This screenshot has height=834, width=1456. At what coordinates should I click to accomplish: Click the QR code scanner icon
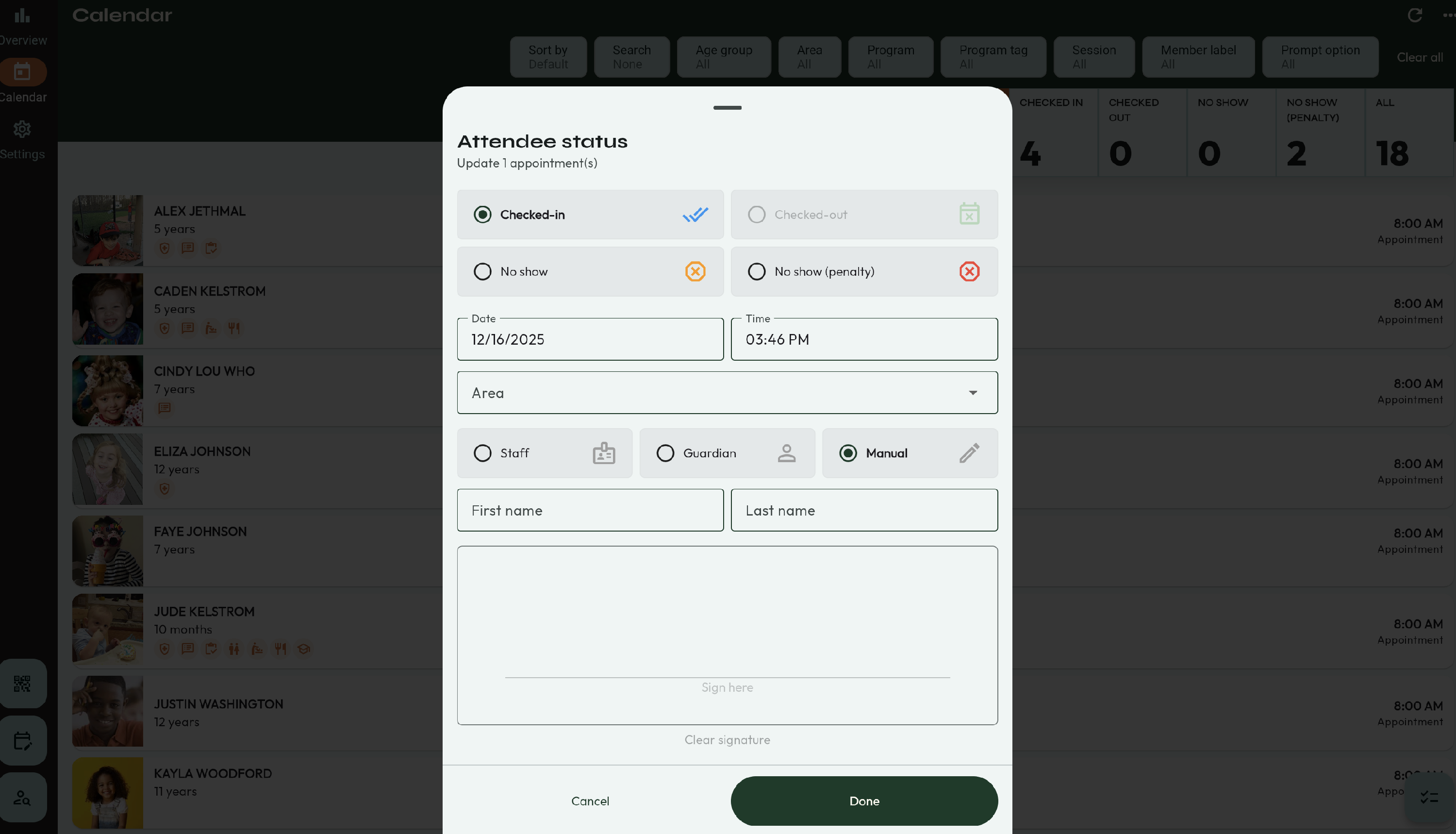coord(22,684)
